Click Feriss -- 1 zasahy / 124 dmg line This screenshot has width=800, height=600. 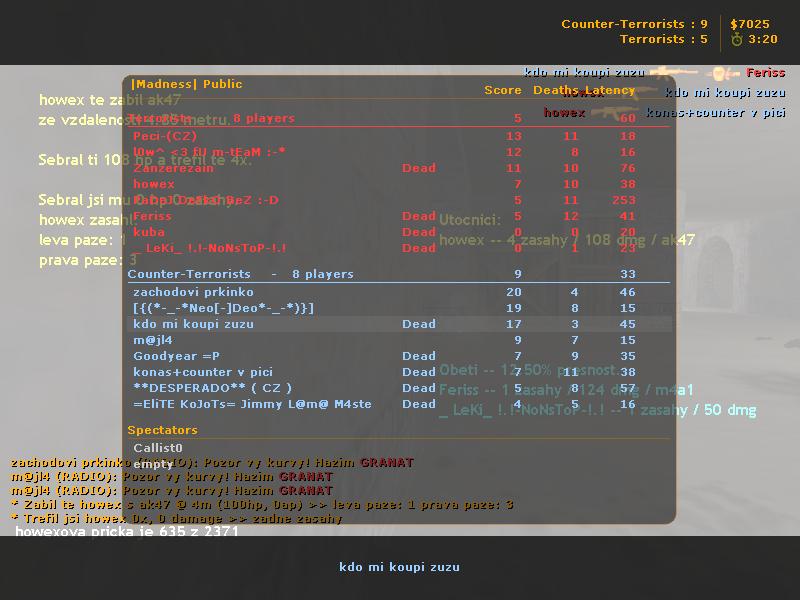pyautogui.click(x=566, y=390)
